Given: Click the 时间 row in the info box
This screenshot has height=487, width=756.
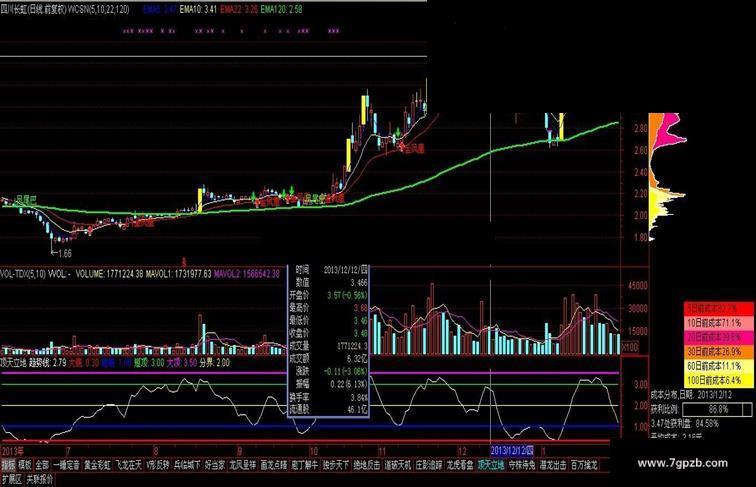Looking at the screenshot, I should coord(328,270).
